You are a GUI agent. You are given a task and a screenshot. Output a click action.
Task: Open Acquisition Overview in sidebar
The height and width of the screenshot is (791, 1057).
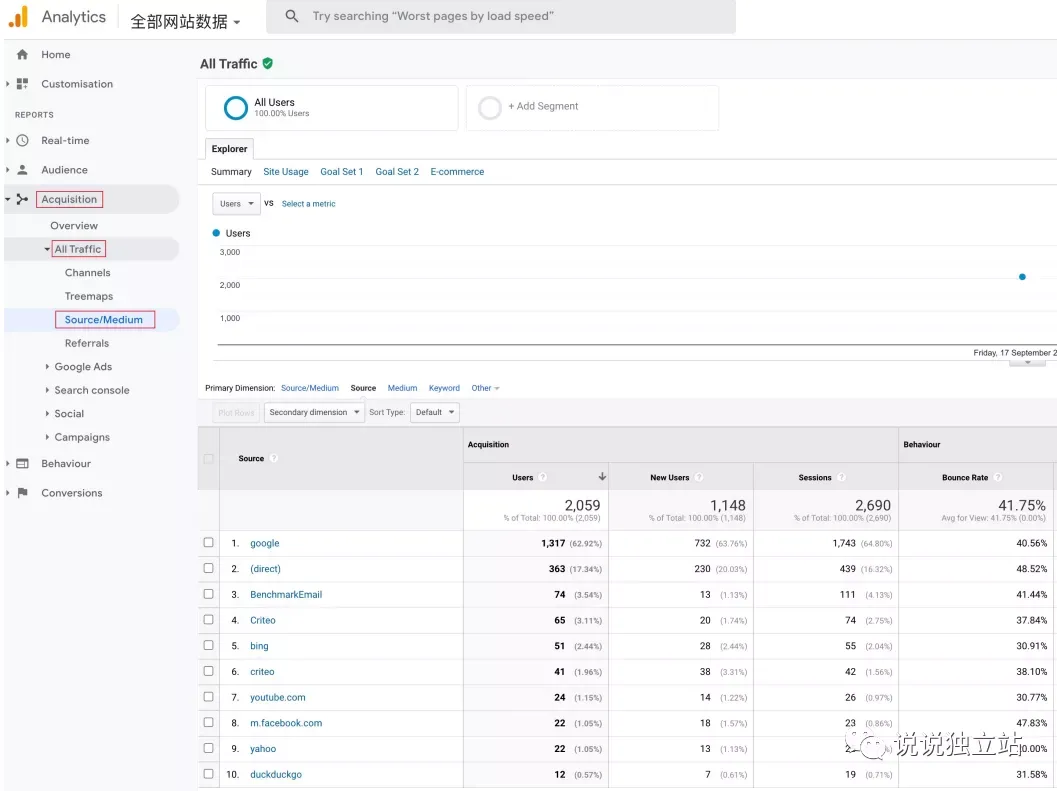click(x=74, y=225)
